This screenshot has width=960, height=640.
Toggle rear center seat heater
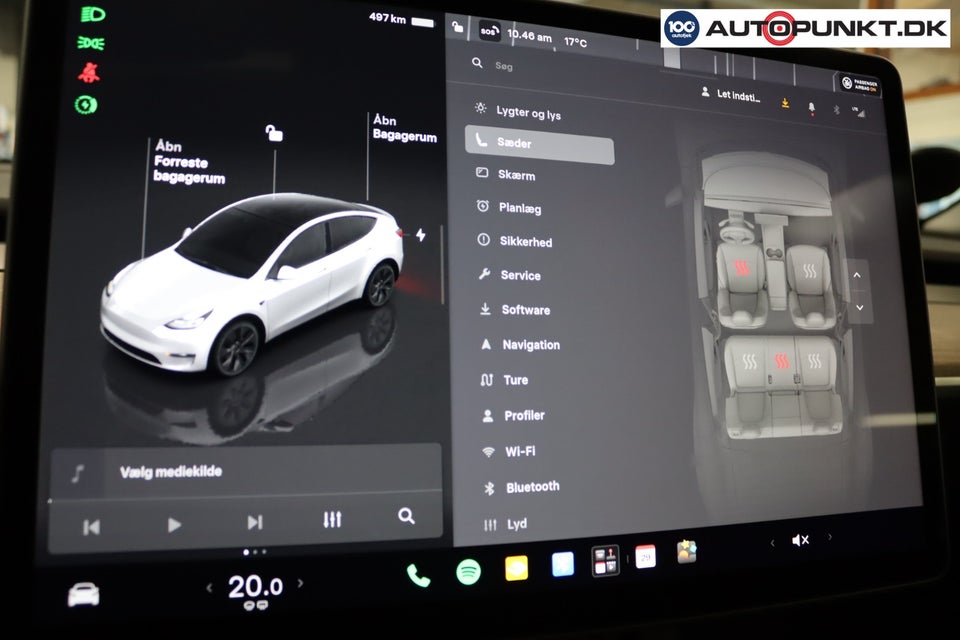click(781, 361)
